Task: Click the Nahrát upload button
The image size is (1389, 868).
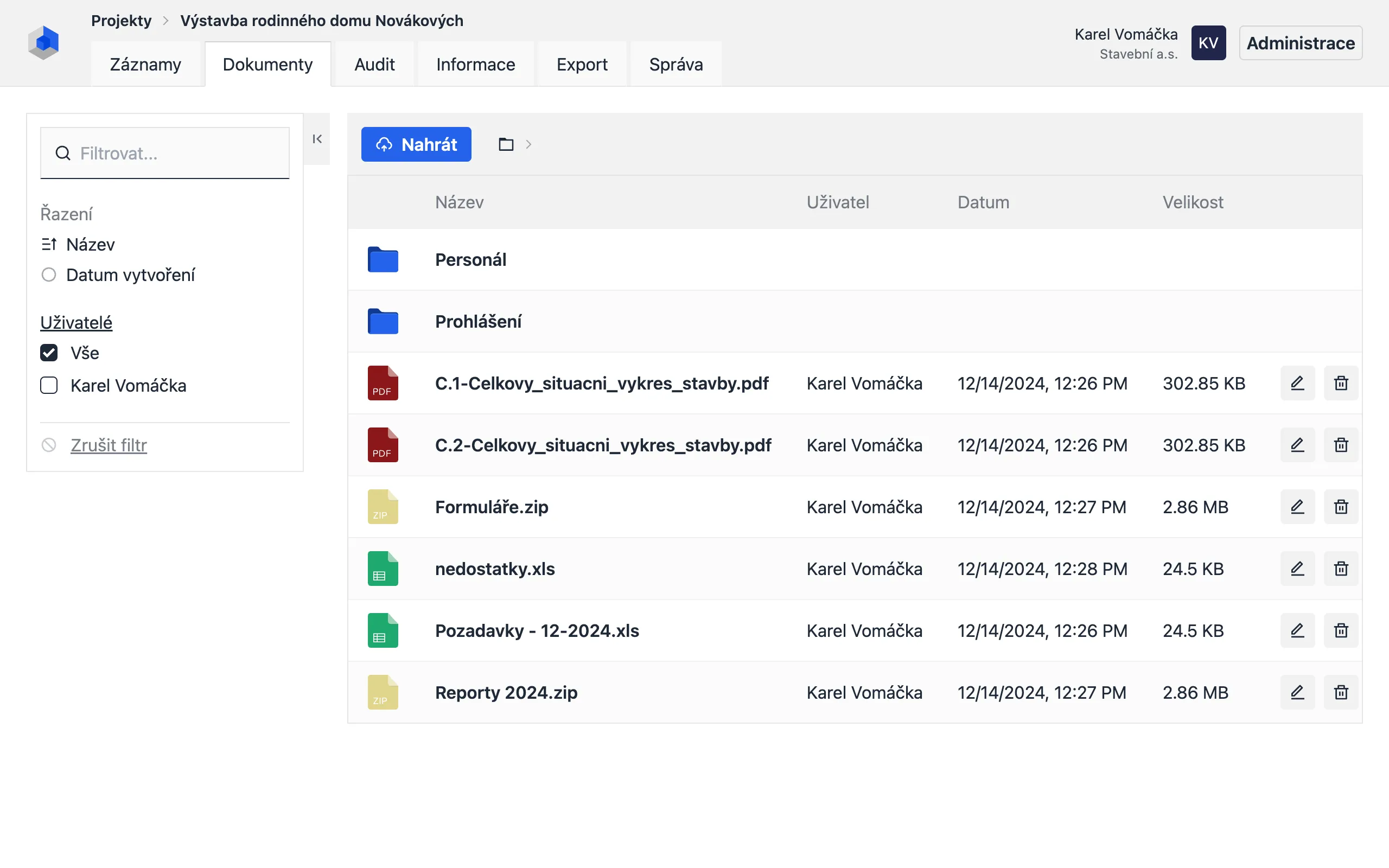Action: tap(416, 144)
